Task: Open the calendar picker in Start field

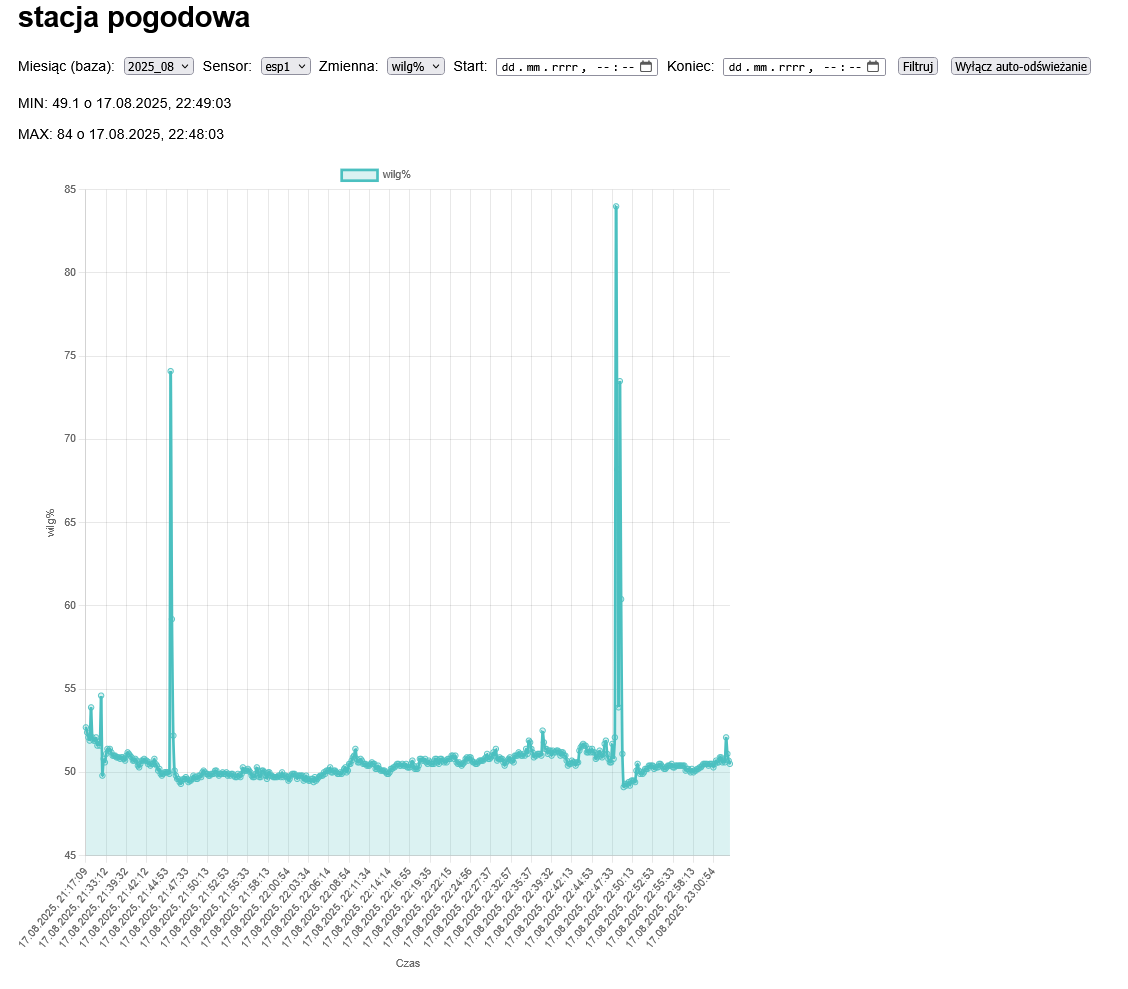Action: [x=646, y=67]
